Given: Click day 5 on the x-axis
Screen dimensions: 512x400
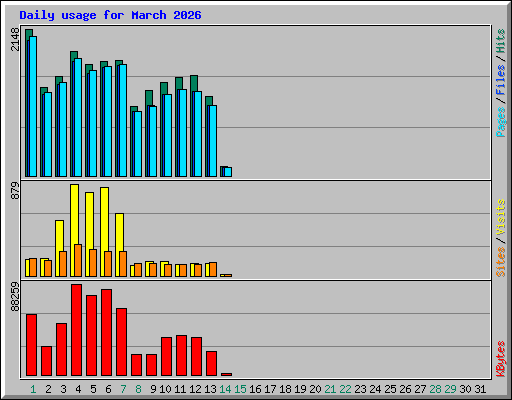Looking at the screenshot, I should [x=93, y=389].
